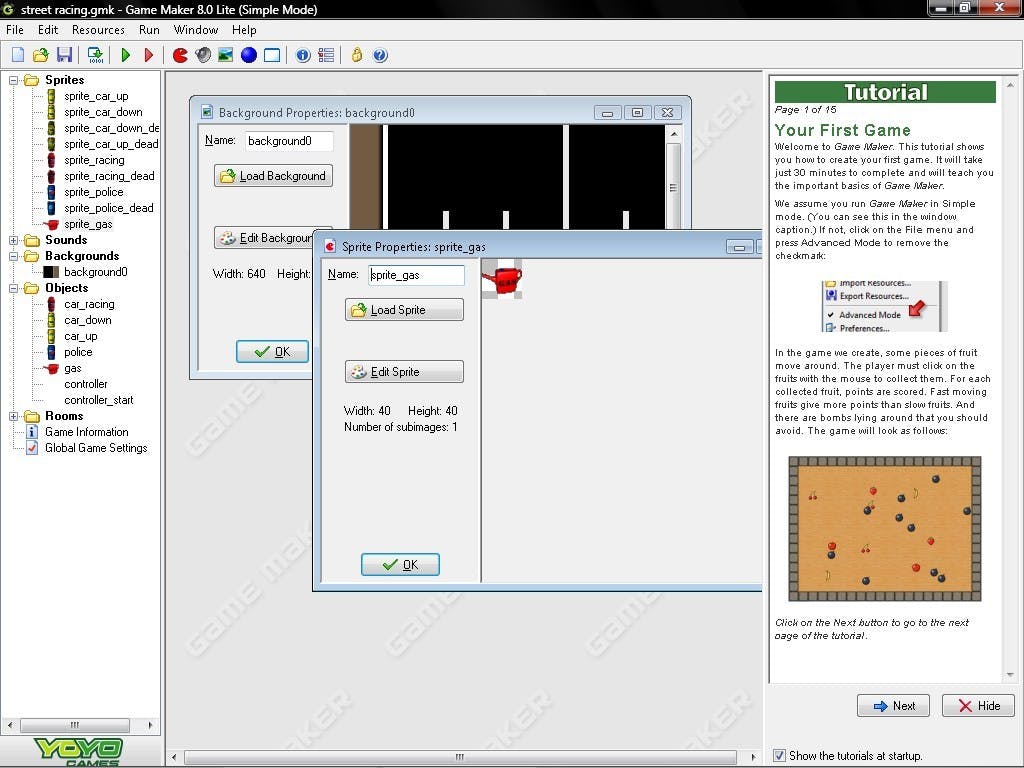This screenshot has width=1024, height=768.
Task: Create a new game file from toolbar
Action: 18,56
